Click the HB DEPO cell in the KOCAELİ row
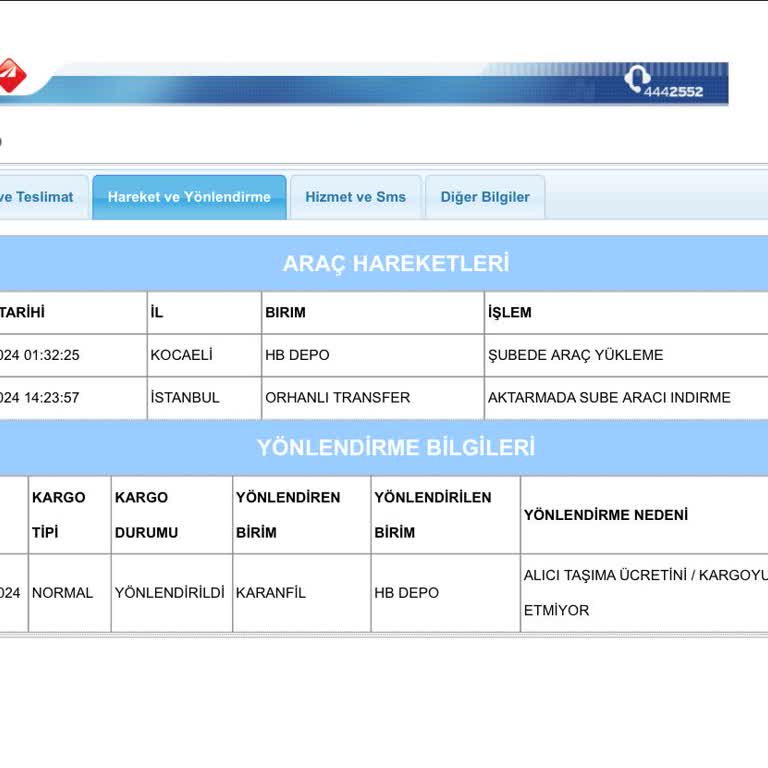Screen dimensions: 768x768 (x=373, y=355)
